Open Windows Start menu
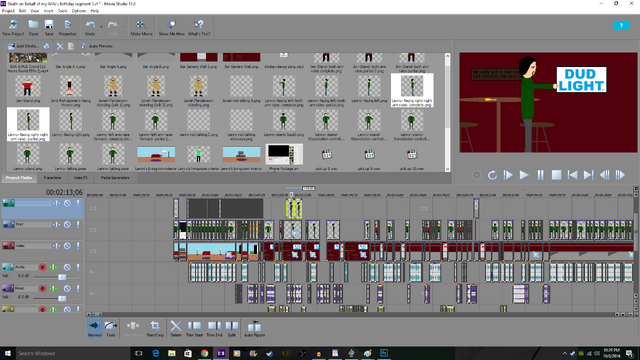This screenshot has height=360, width=640. click(x=7, y=353)
